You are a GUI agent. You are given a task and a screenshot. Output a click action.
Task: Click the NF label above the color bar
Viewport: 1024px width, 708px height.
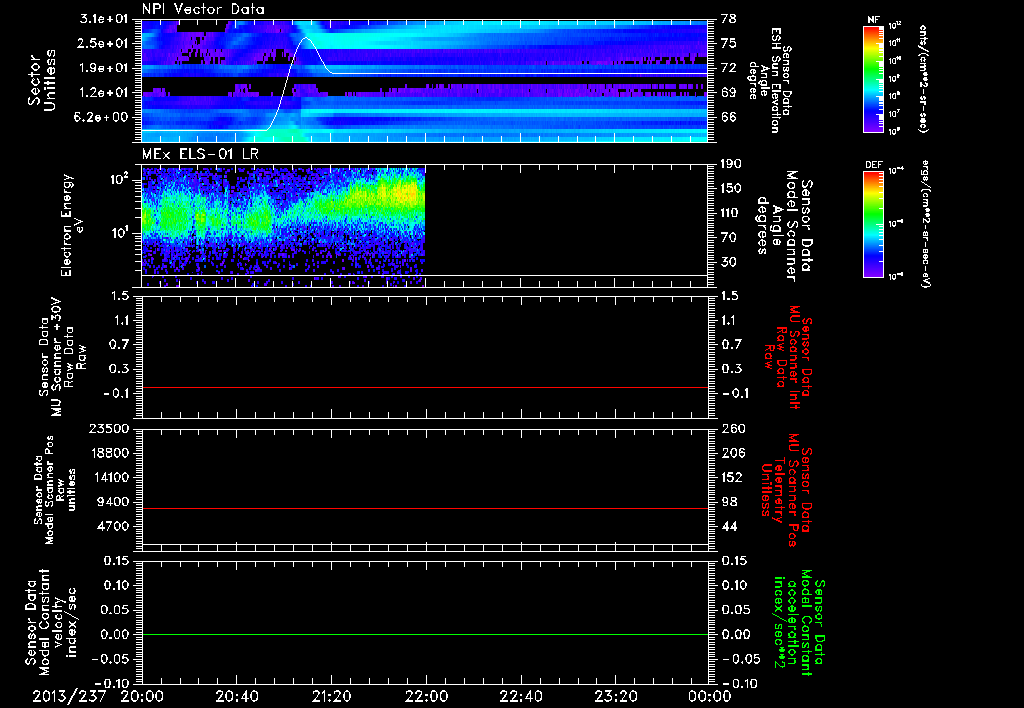[x=873, y=20]
